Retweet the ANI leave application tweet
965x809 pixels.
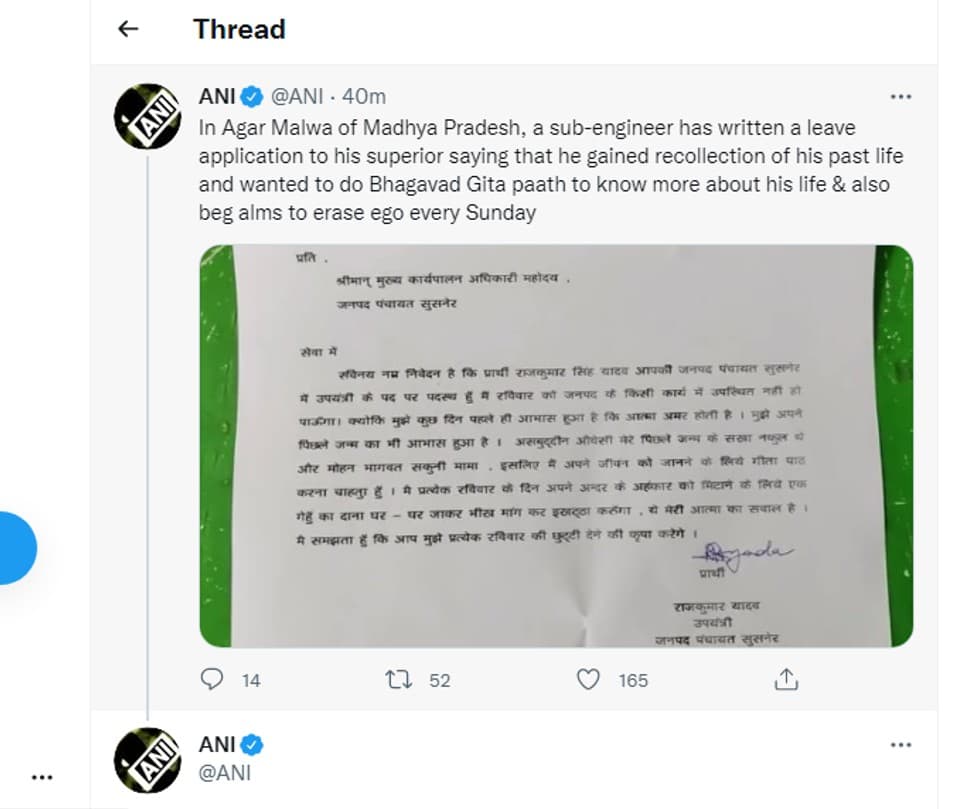point(398,680)
